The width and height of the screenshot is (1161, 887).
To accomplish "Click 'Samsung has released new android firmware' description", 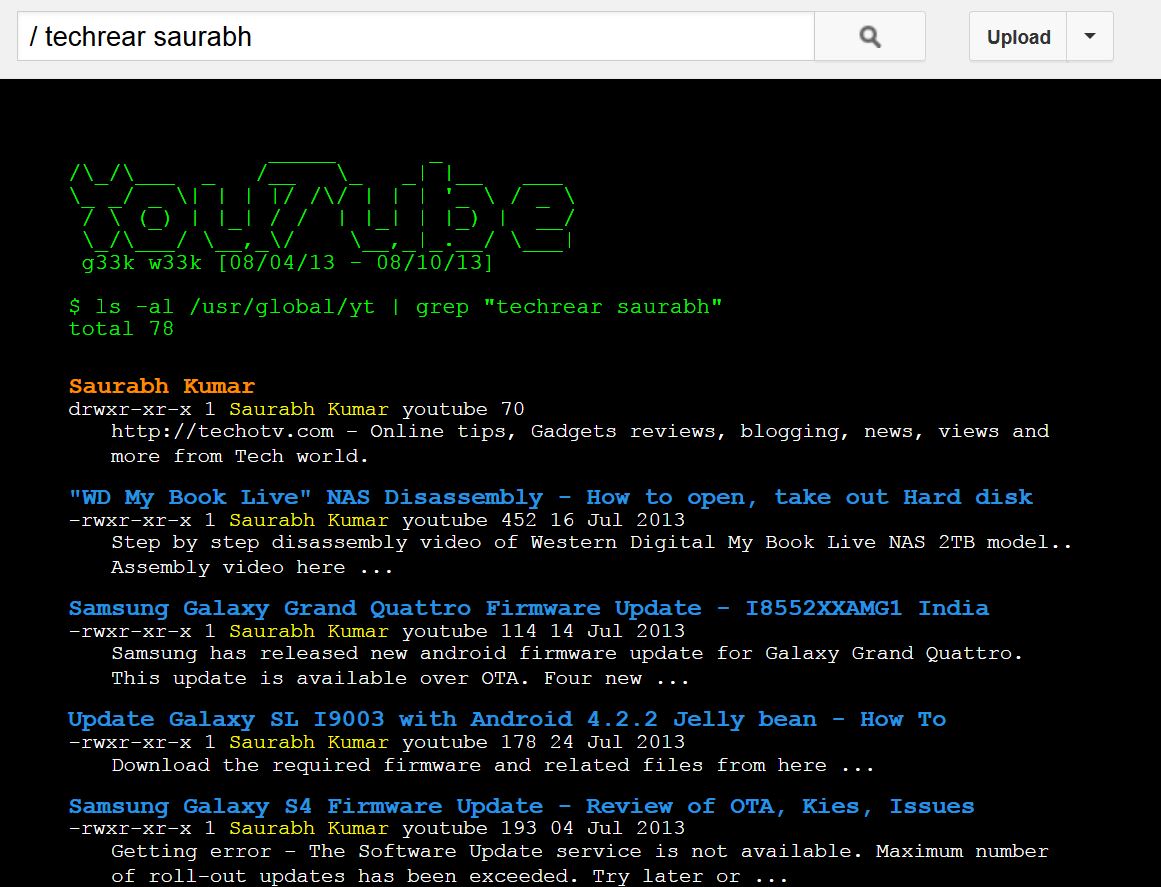I will point(567,666).
